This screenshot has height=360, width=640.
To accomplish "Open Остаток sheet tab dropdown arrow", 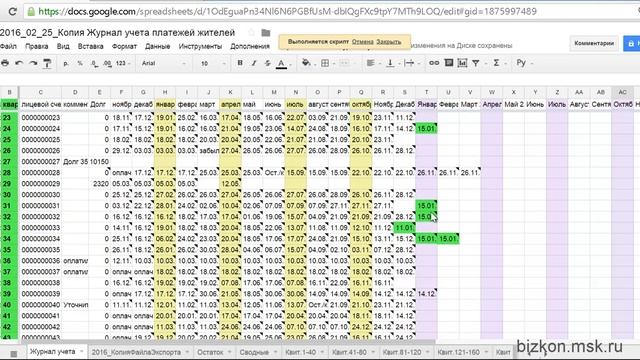I will point(230,352).
